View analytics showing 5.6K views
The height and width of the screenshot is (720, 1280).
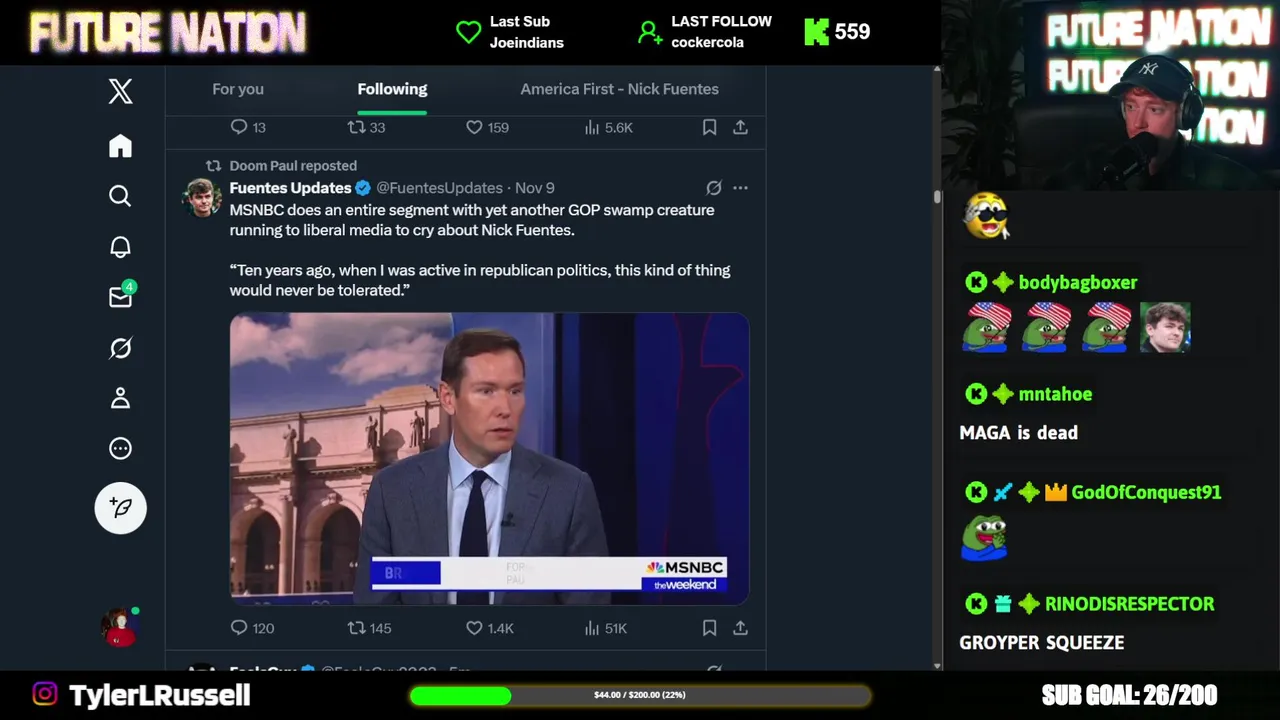point(608,127)
